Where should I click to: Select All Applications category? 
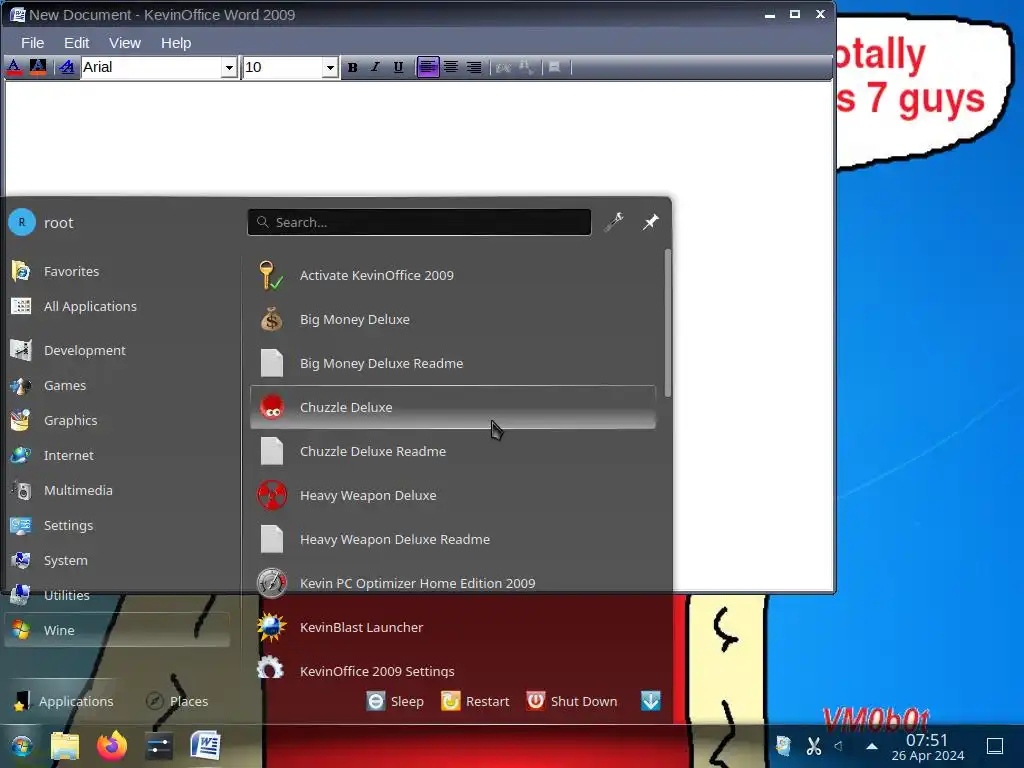118,306
